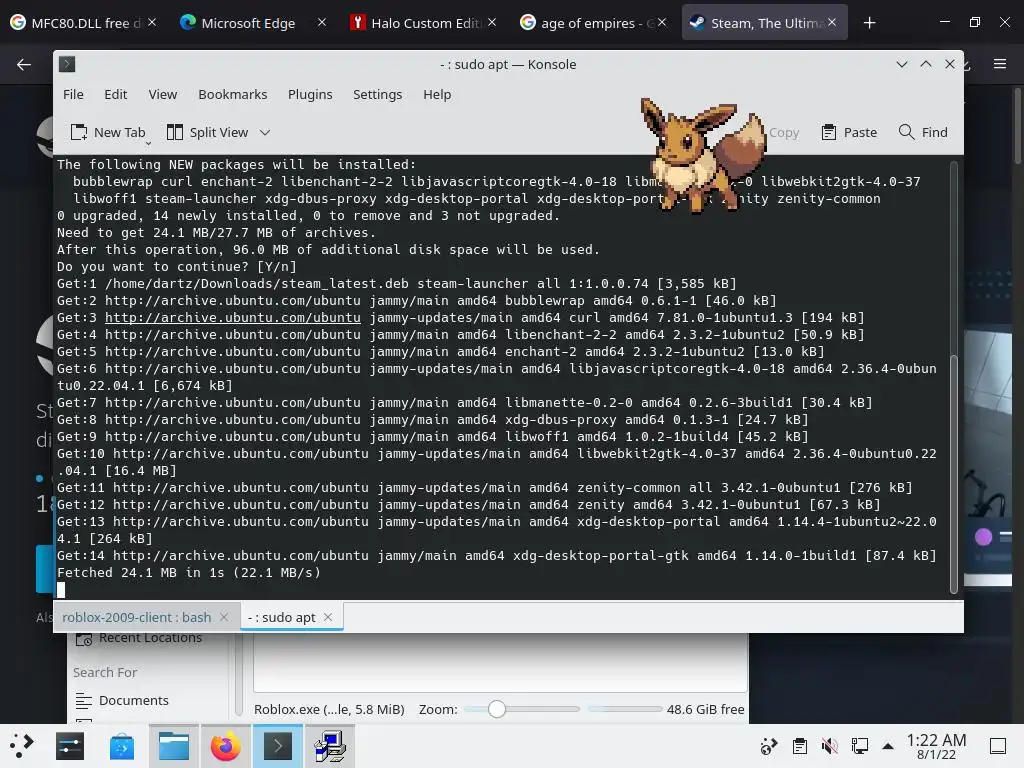Screen dimensions: 1024x768
Task: Click the Paste toolbar button
Action: click(x=849, y=133)
